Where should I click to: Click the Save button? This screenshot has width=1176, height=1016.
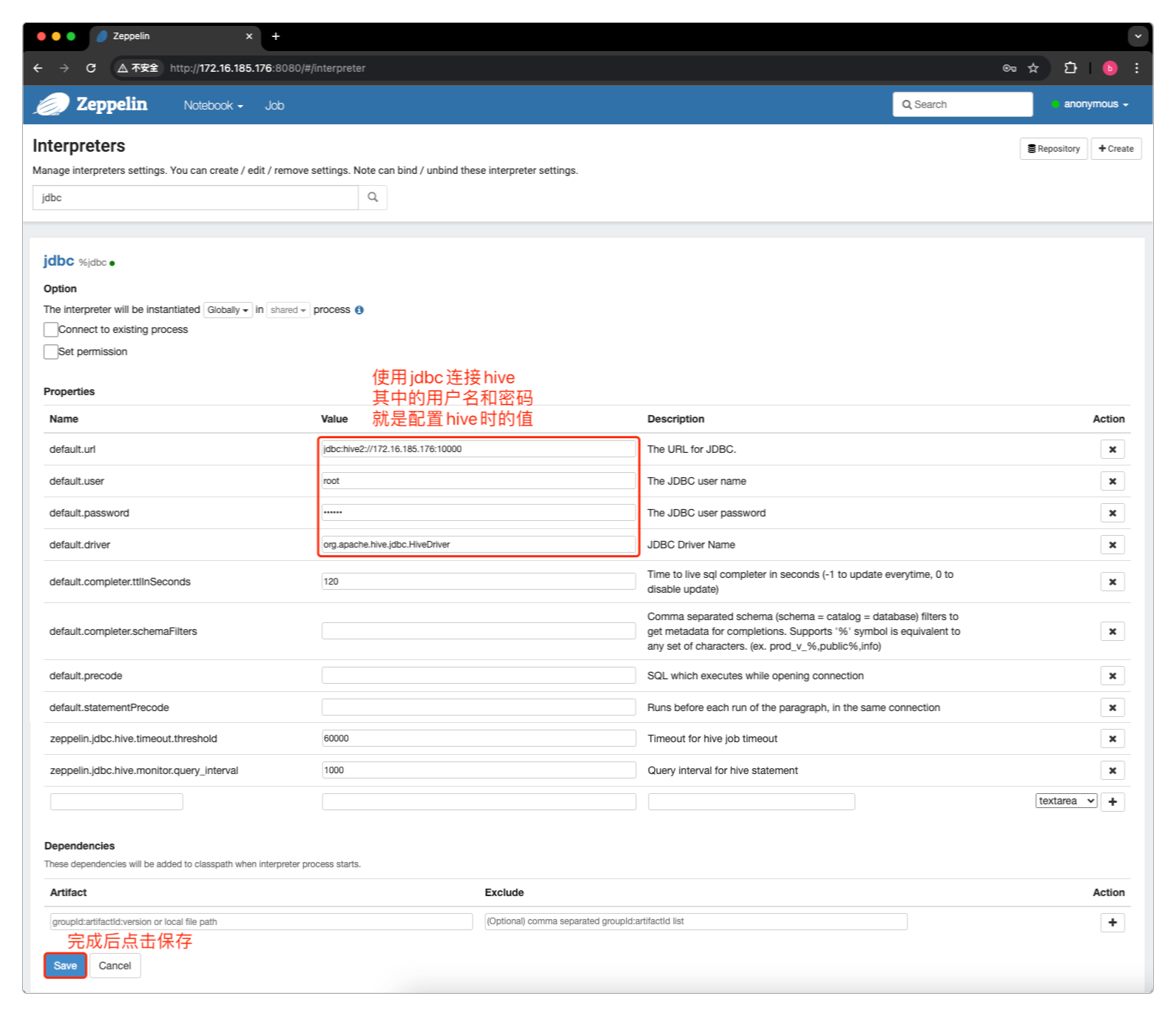pos(65,966)
